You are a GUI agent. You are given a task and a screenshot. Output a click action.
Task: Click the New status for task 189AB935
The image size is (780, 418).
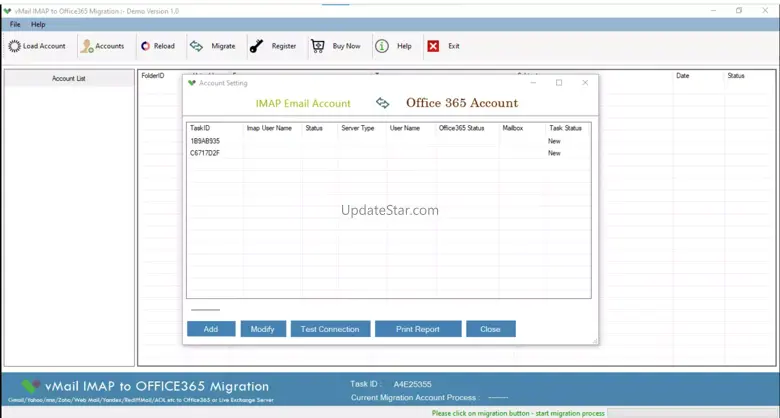554,141
